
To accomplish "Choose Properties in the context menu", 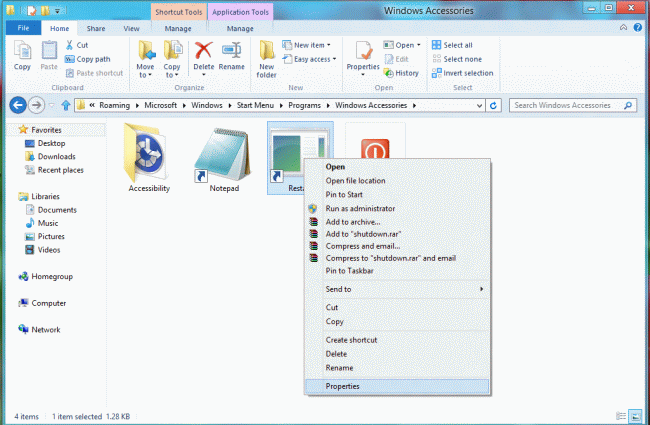I will tap(397, 386).
